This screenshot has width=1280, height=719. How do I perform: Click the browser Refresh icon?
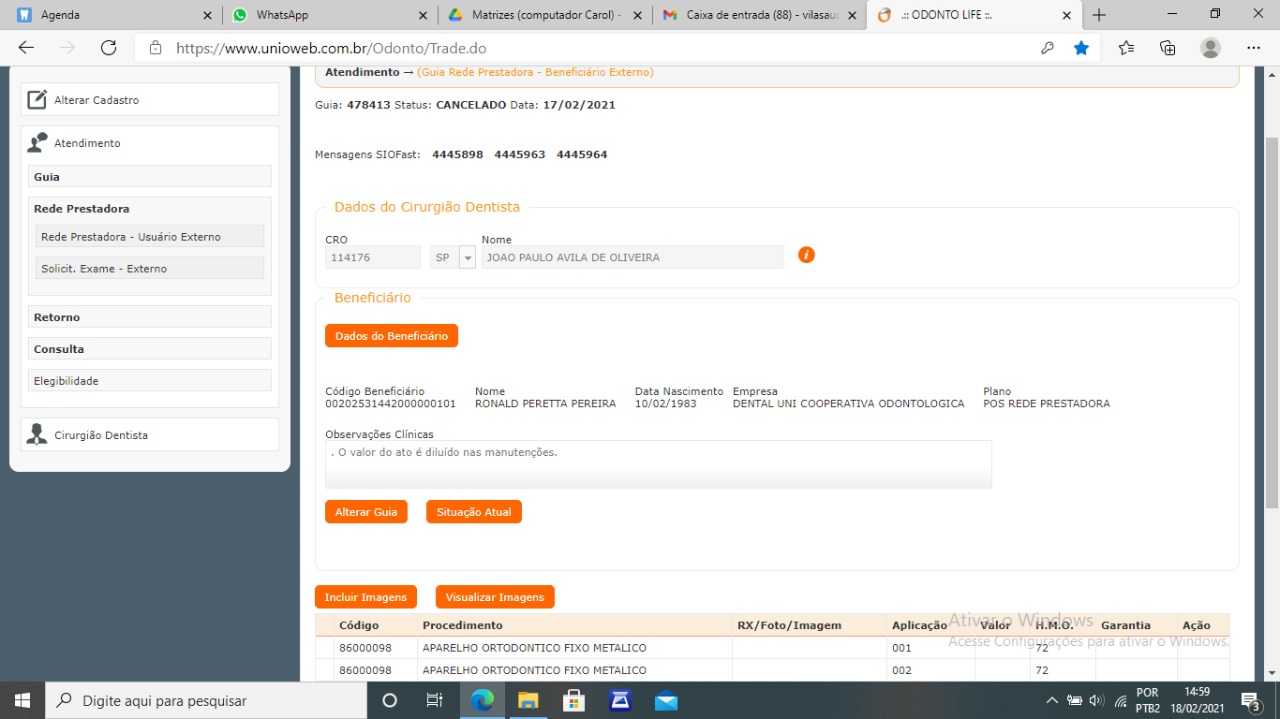click(x=108, y=48)
